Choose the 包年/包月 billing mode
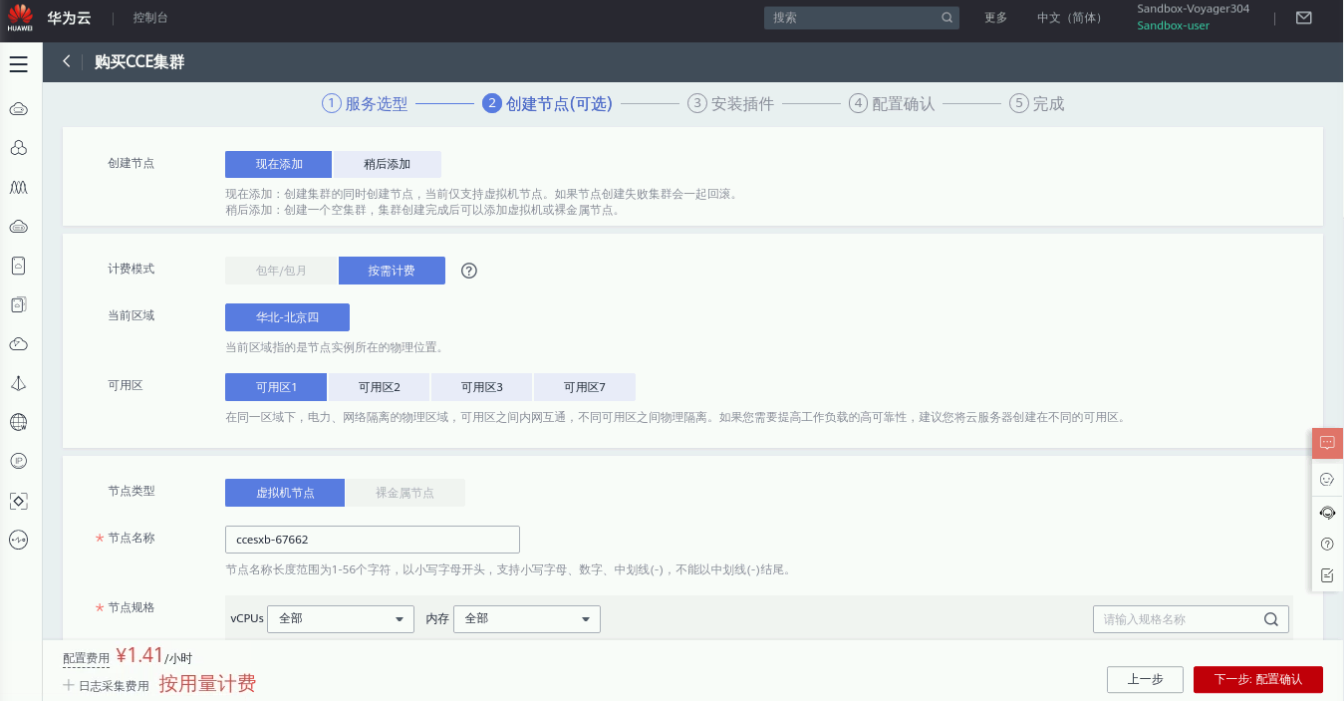Image resolution: width=1344 pixels, height=701 pixels. 281,271
